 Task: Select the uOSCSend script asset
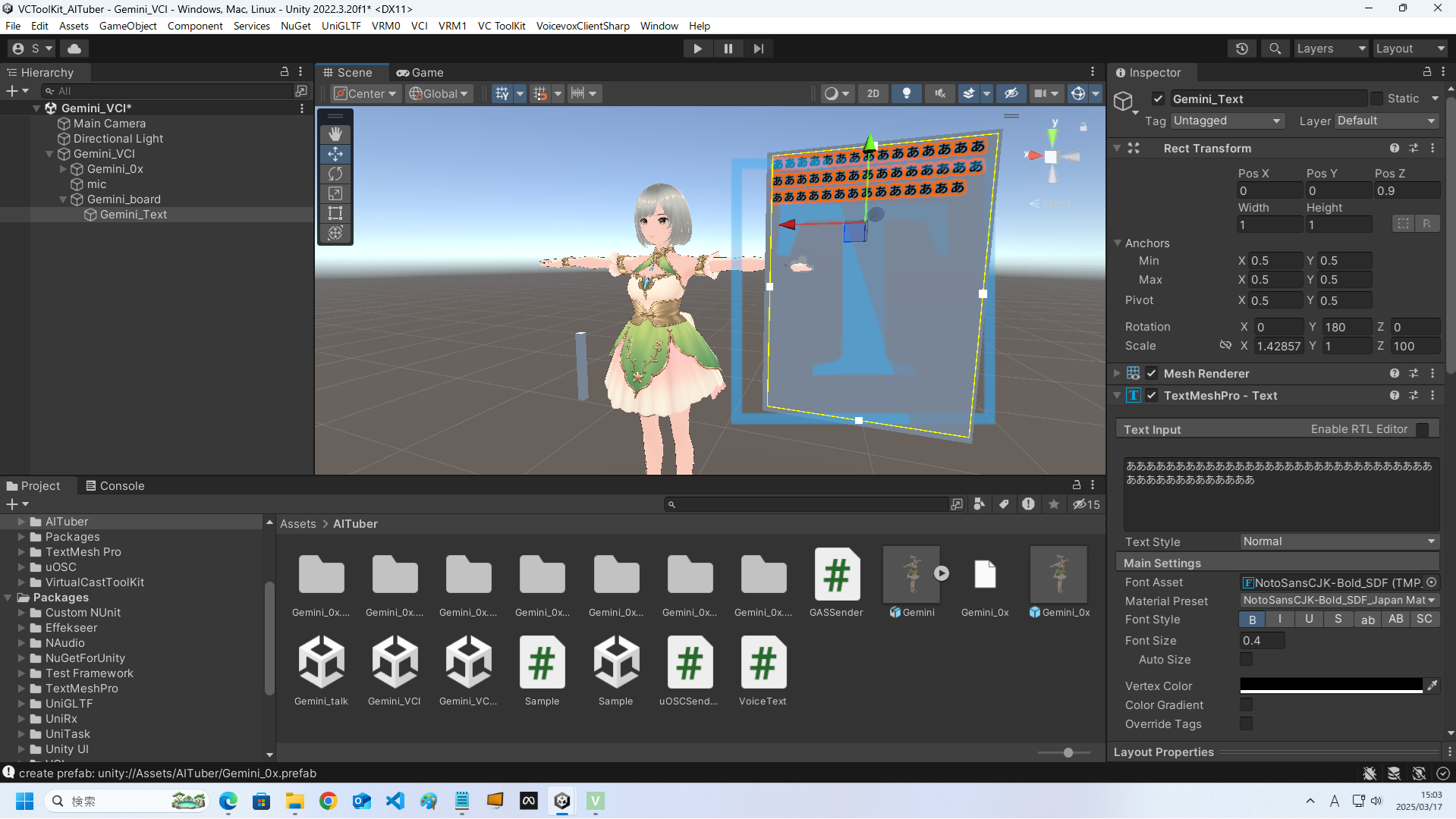pos(688,671)
